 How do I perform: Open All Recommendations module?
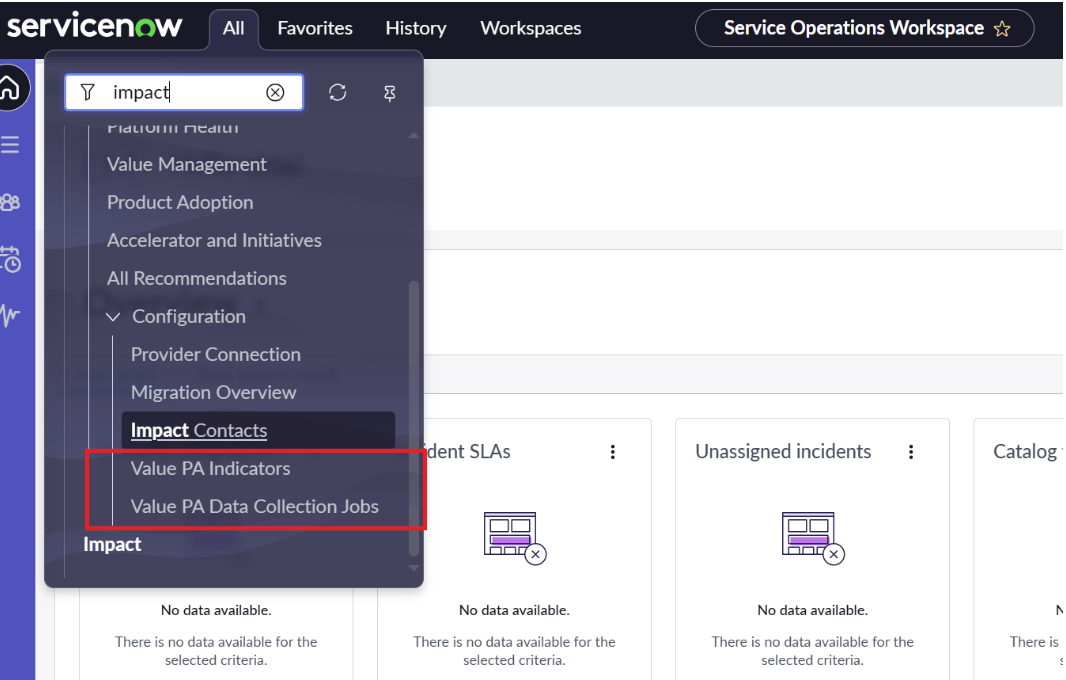click(x=196, y=279)
